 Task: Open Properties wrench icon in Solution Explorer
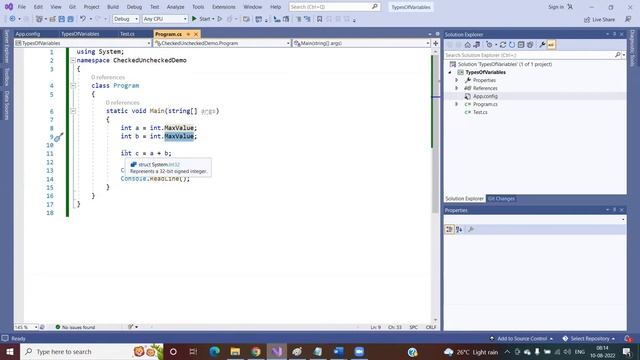pyautogui.click(x=542, y=45)
